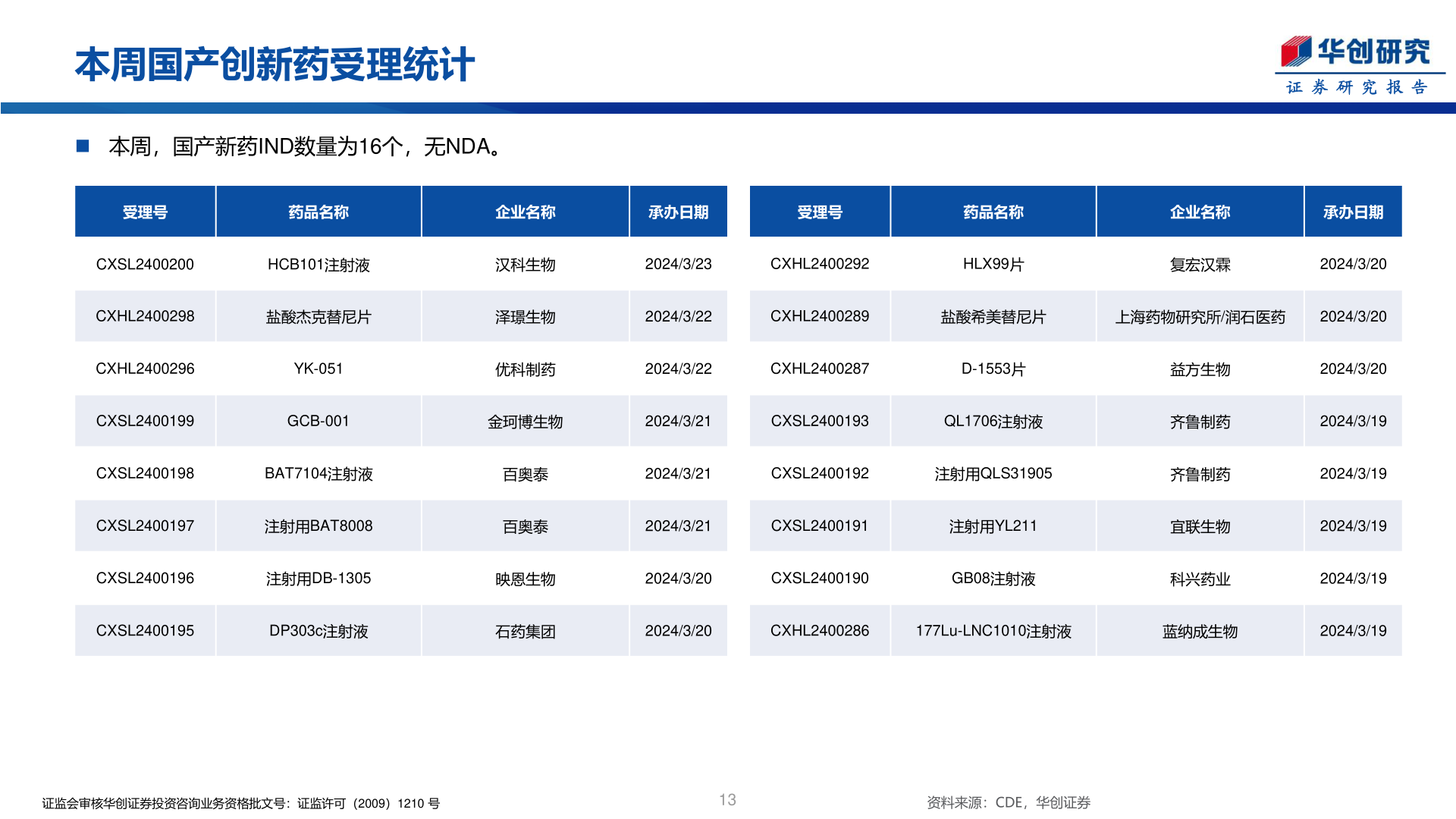Image resolution: width=1456 pixels, height=819 pixels.
Task: Click the 证券研究报告 subtitle text
Action: 1357,87
